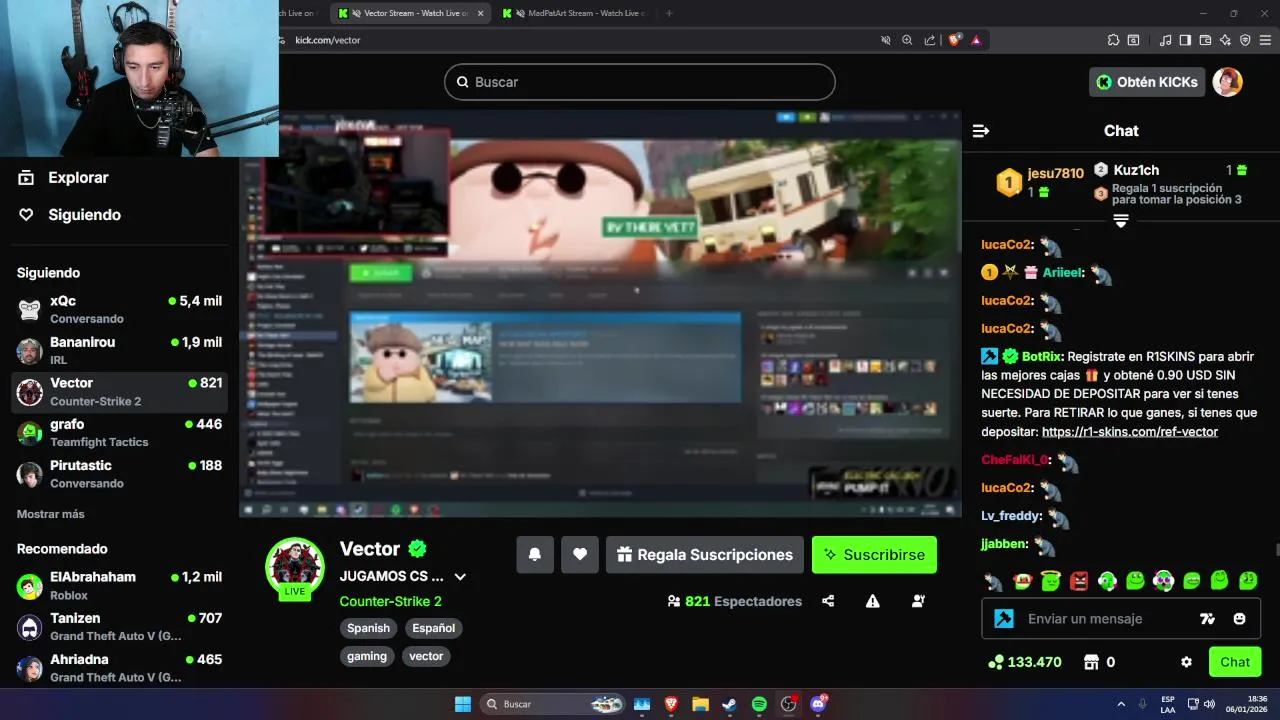This screenshot has width=1280, height=720.
Task: Open the emoji picker smiley icon
Action: point(1240,619)
